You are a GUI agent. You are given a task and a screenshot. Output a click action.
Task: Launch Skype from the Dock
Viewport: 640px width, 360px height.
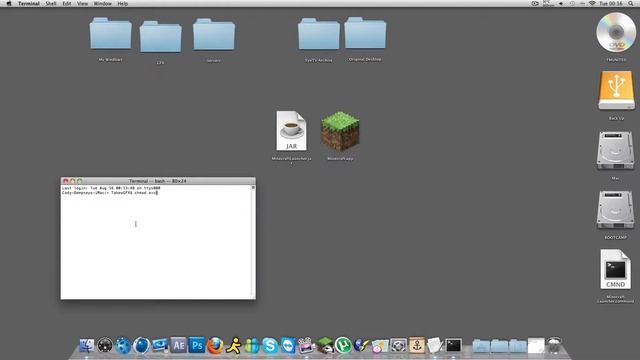click(270, 345)
